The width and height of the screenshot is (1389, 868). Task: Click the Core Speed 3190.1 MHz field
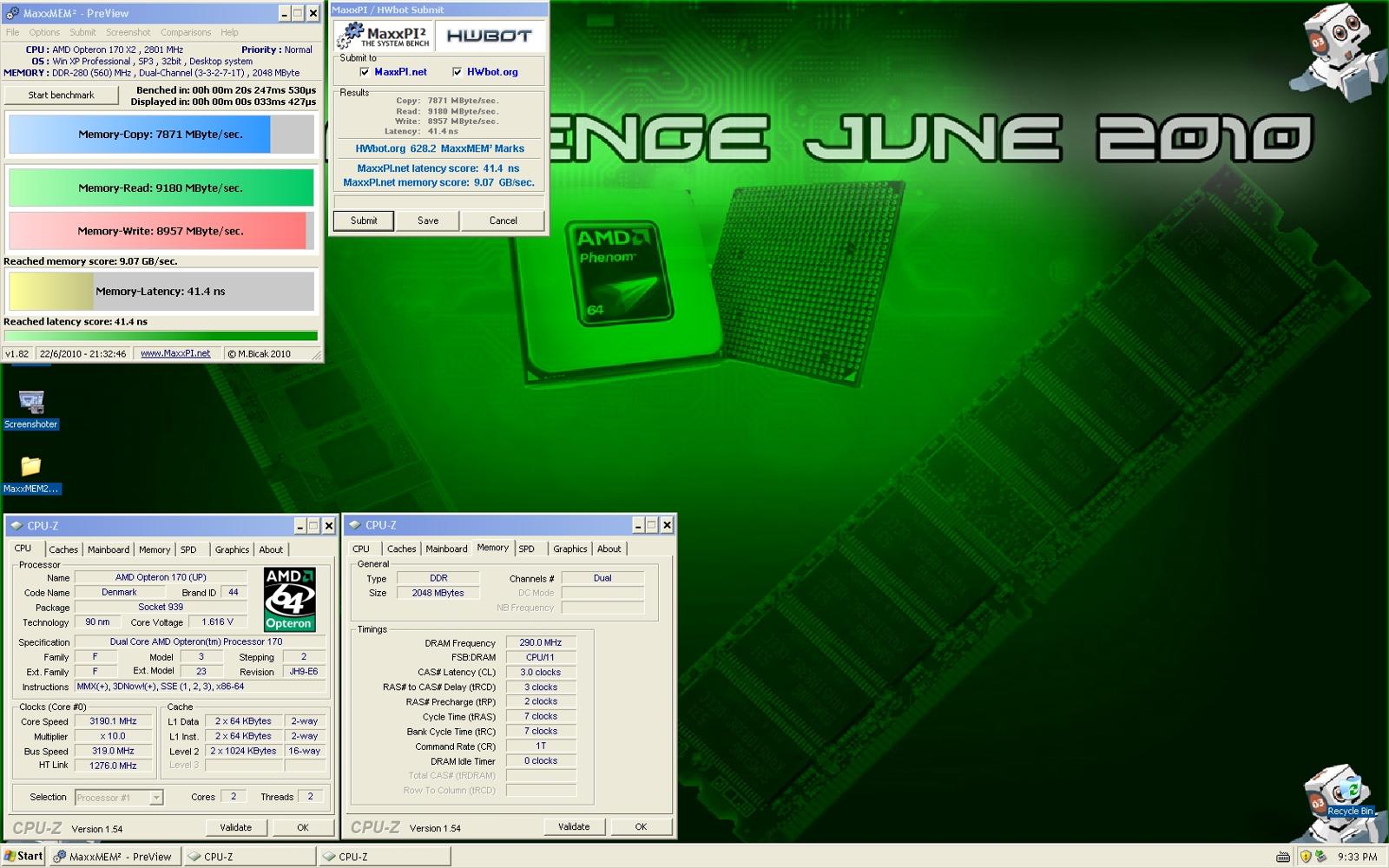[113, 721]
